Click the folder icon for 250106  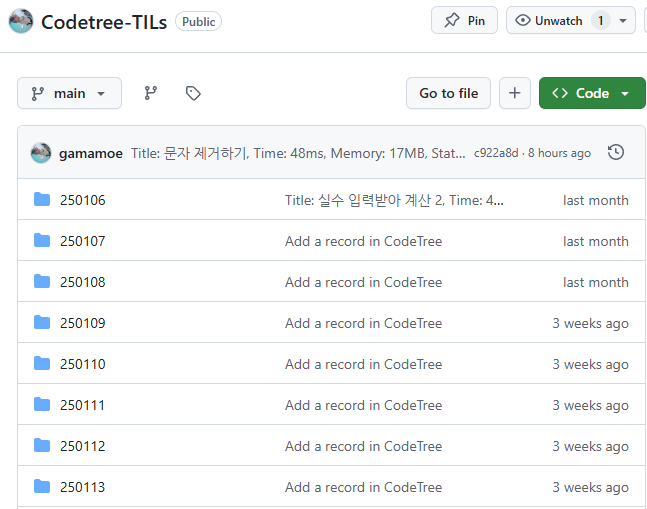pyautogui.click(x=42, y=199)
